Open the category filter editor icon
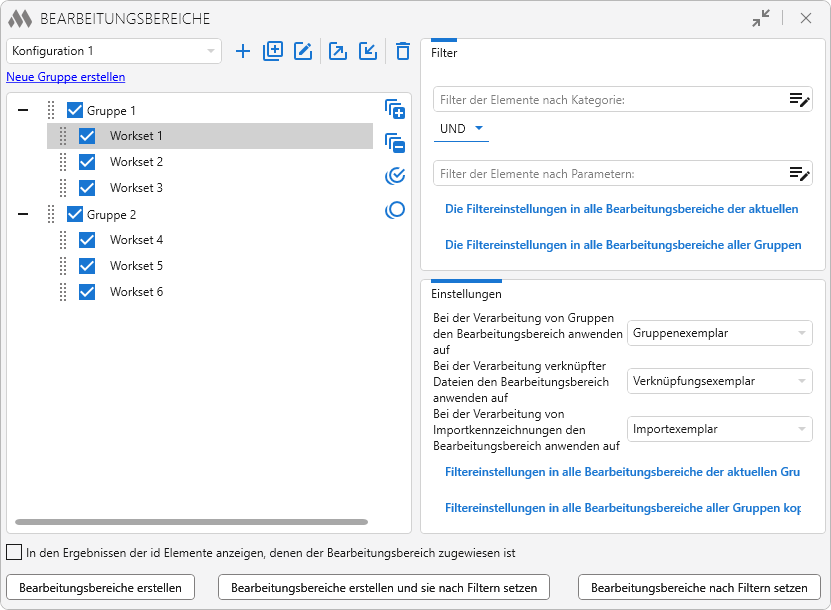 pyautogui.click(x=798, y=99)
